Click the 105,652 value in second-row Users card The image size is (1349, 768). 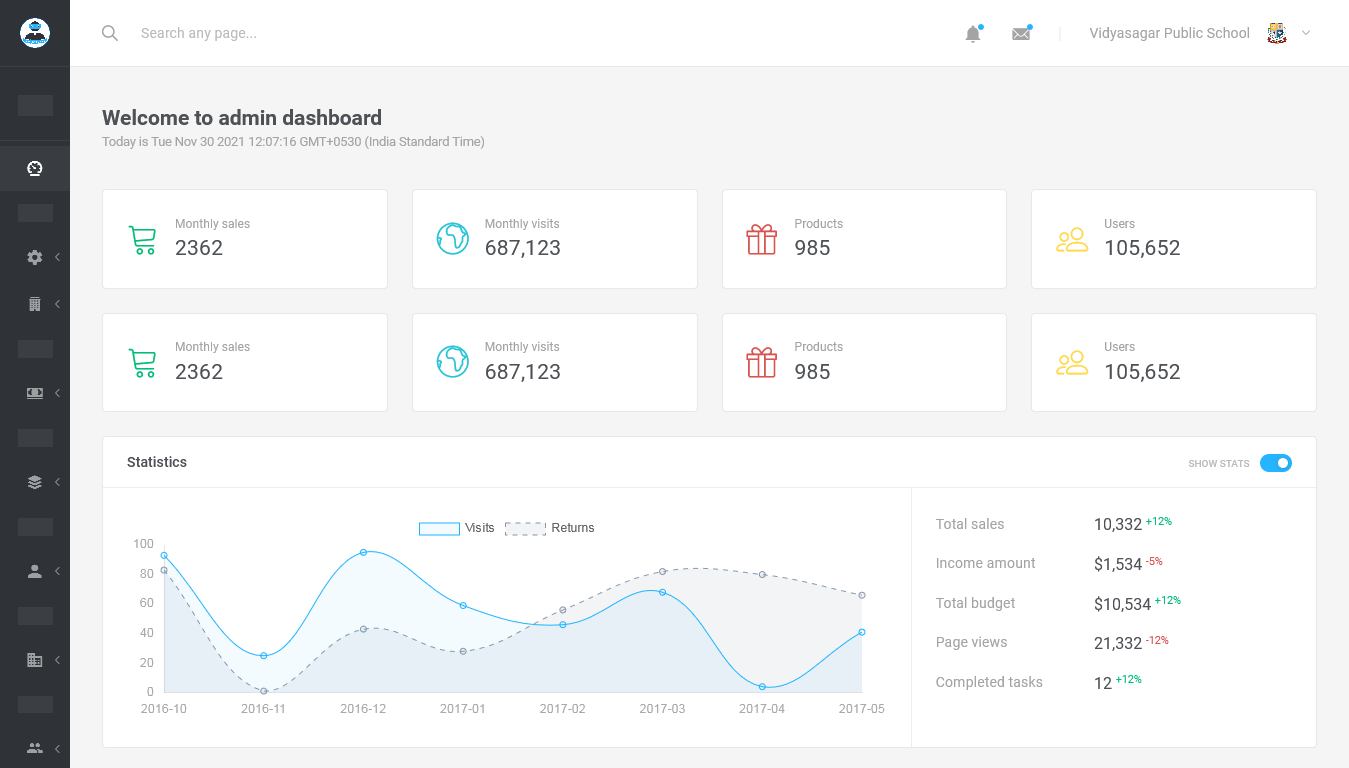(1142, 372)
